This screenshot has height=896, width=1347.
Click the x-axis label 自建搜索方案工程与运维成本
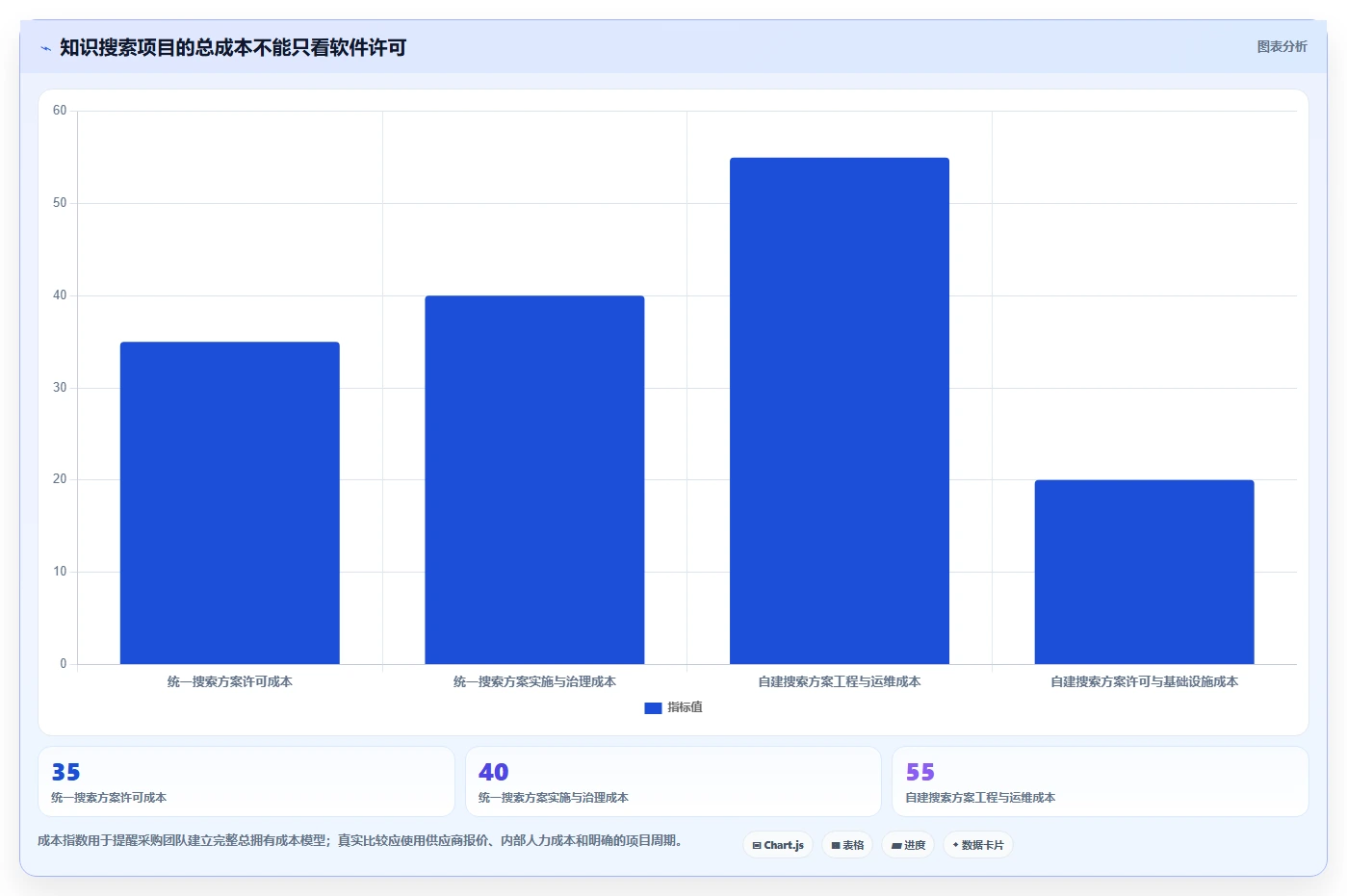coord(840,681)
